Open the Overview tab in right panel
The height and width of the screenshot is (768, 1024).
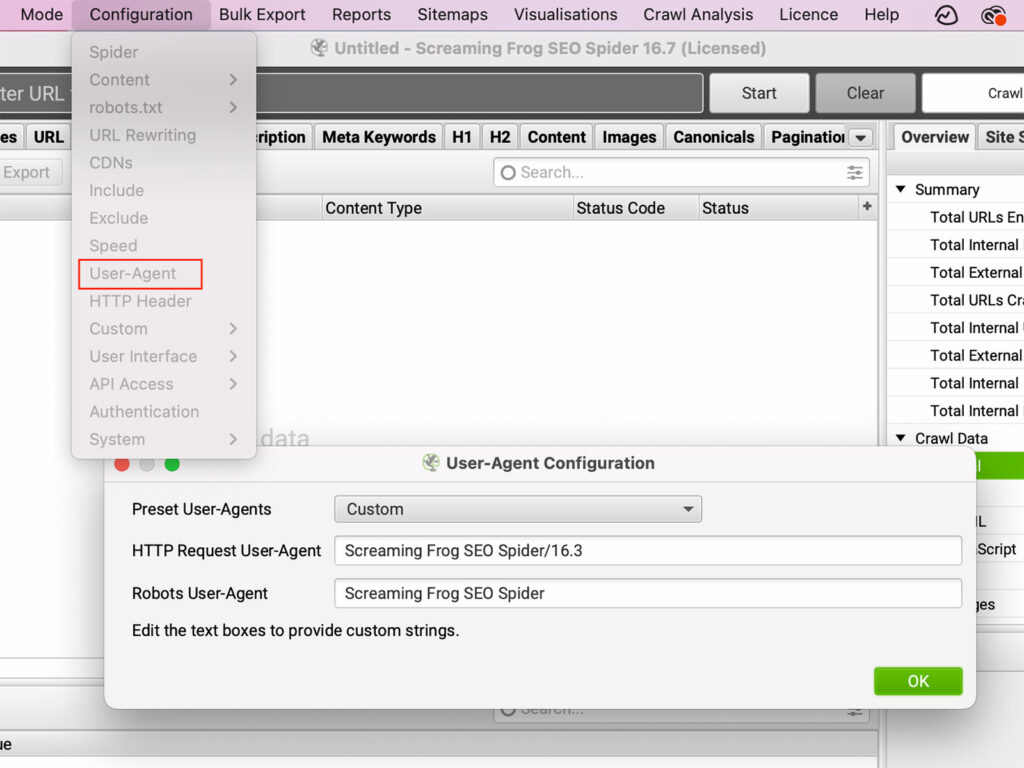[x=935, y=137]
